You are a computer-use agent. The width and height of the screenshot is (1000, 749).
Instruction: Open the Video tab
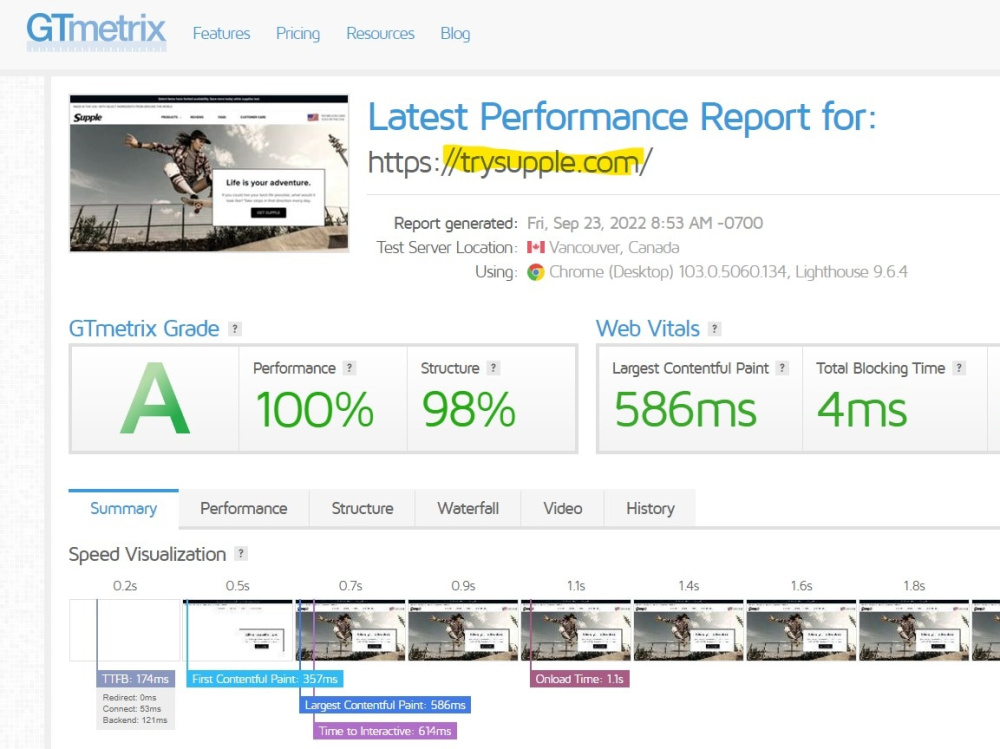[x=562, y=508]
